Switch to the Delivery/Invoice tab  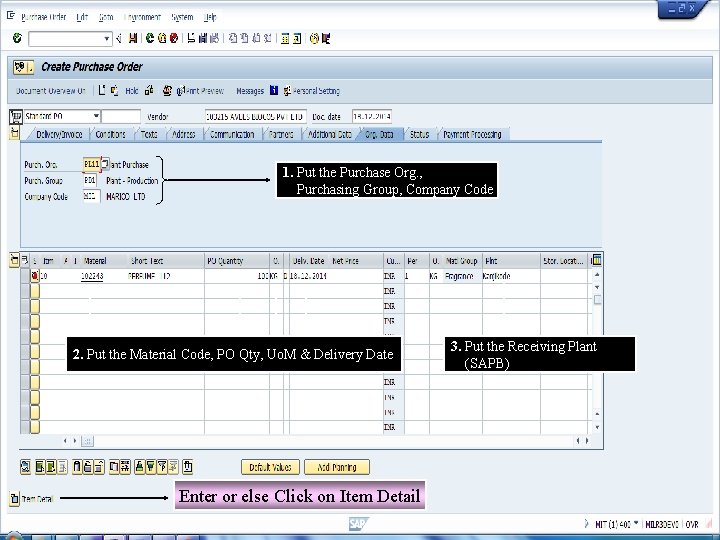pos(59,134)
